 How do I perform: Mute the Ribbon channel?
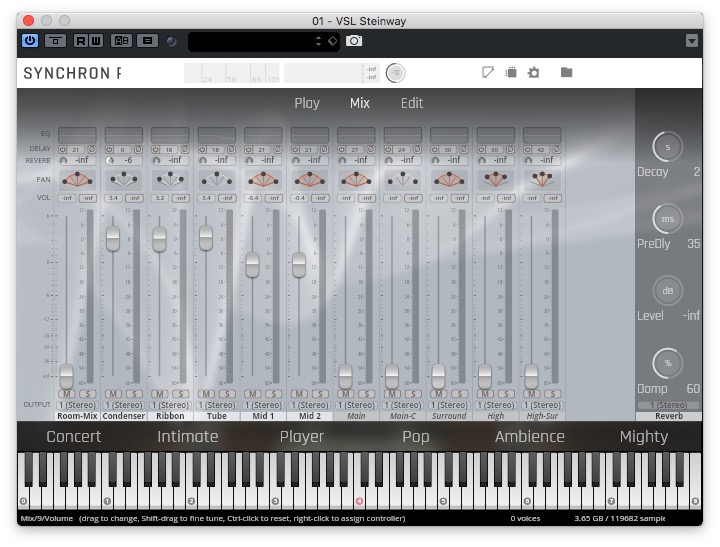(x=159, y=394)
